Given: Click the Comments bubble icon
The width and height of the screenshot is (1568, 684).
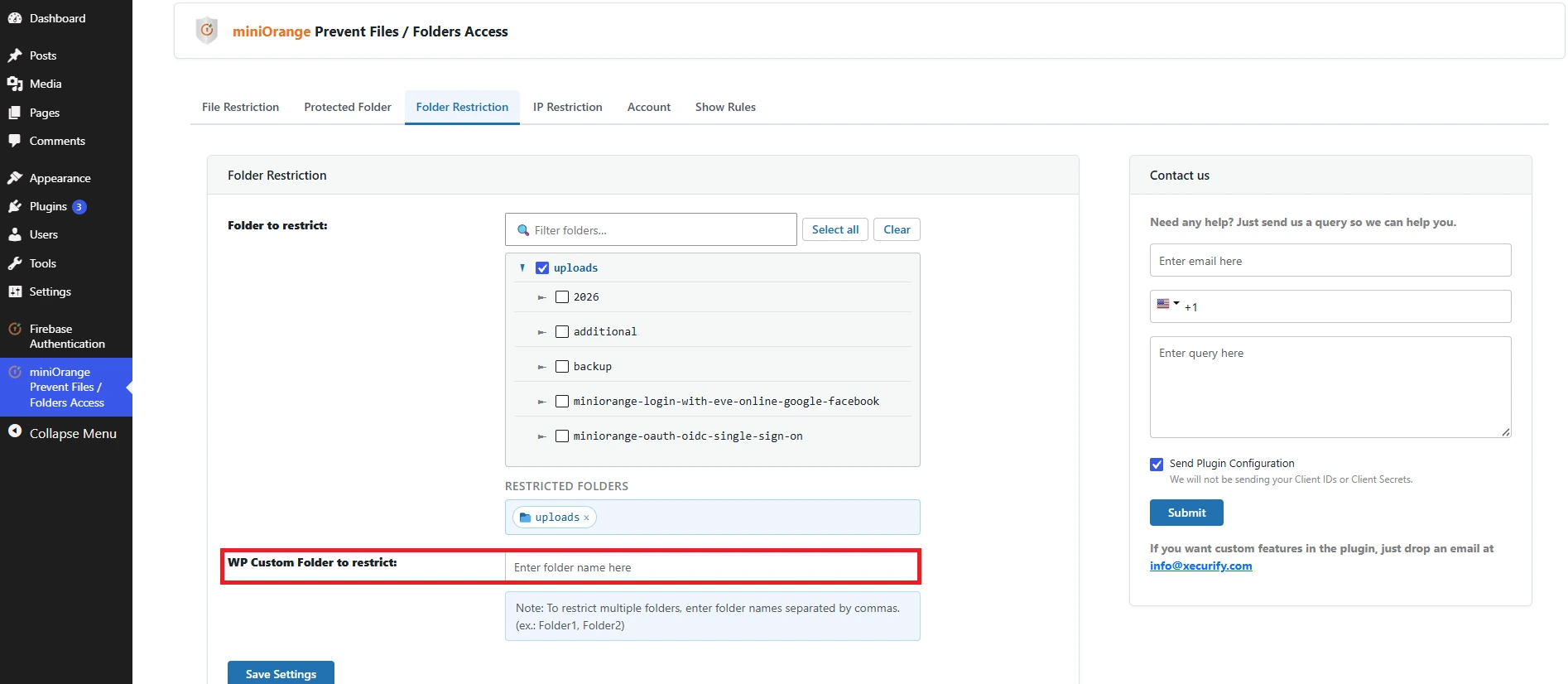Looking at the screenshot, I should click(15, 141).
